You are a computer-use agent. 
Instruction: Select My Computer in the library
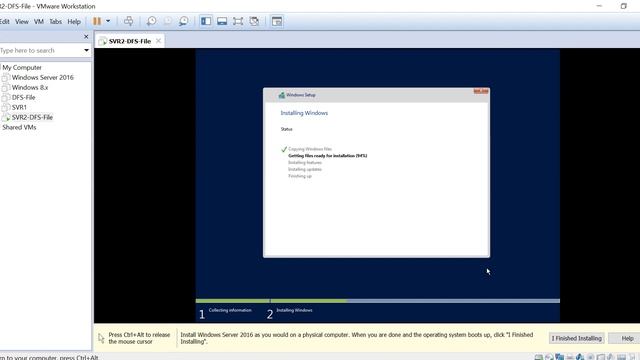tap(22, 67)
